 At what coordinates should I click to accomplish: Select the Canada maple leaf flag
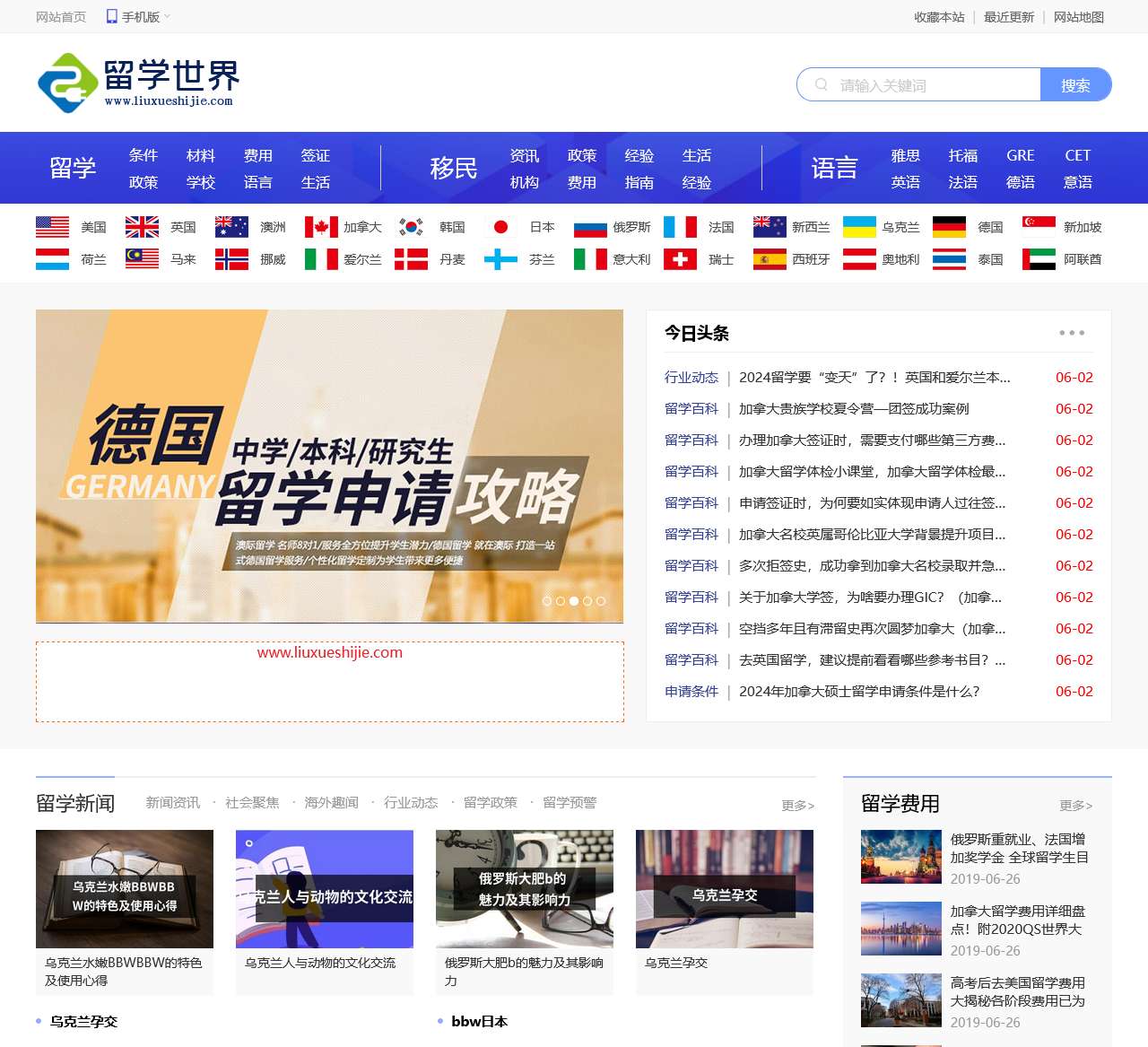coord(321,227)
